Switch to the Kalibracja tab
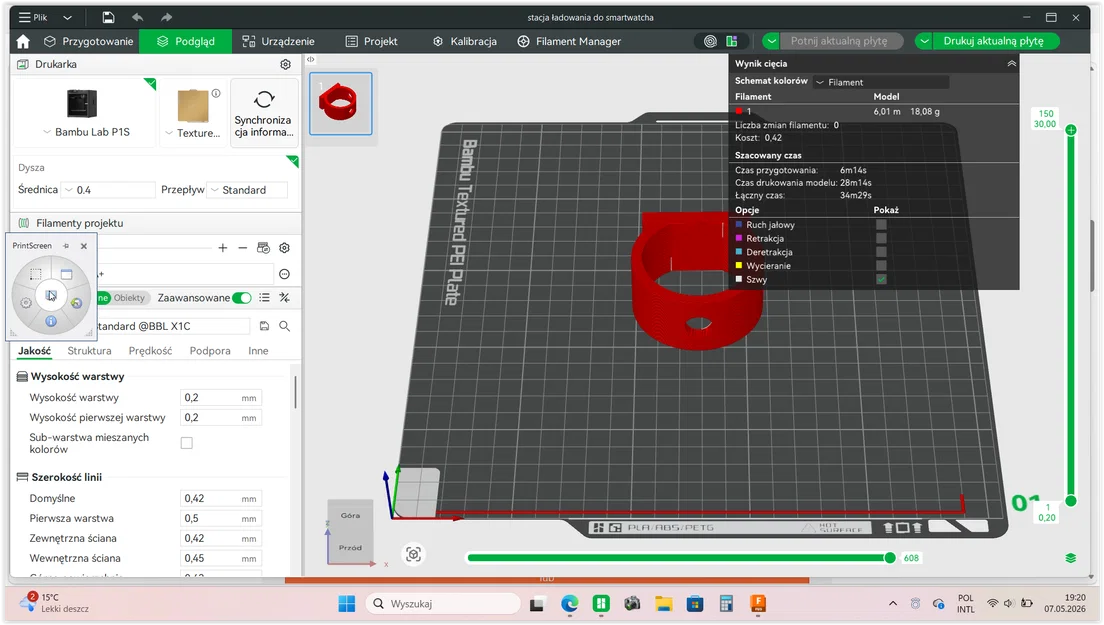The width and height of the screenshot is (1104, 625). tap(465, 42)
